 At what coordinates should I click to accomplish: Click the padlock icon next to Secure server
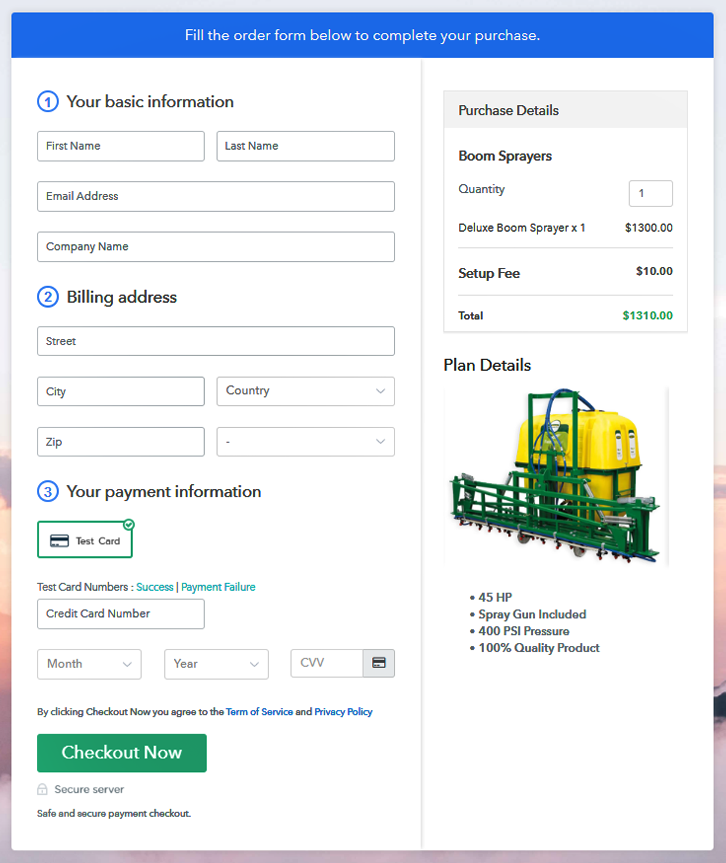pos(42,789)
